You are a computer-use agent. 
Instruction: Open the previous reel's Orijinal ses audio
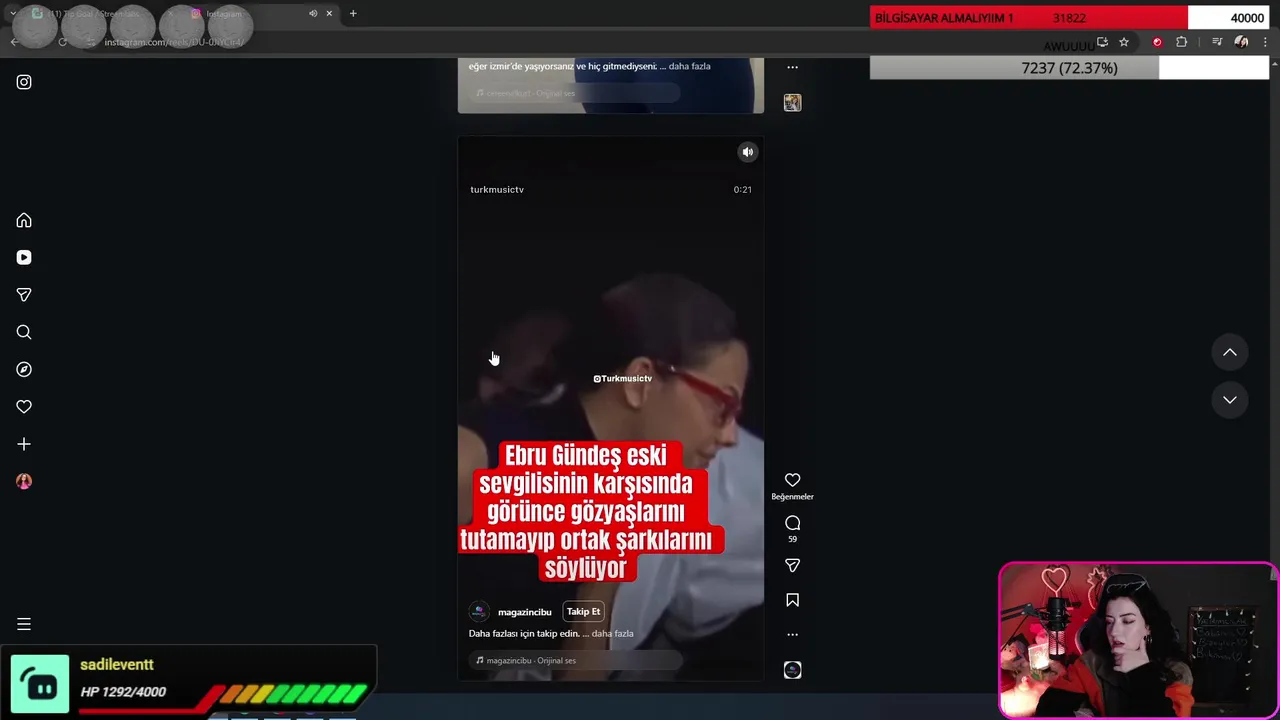click(530, 93)
